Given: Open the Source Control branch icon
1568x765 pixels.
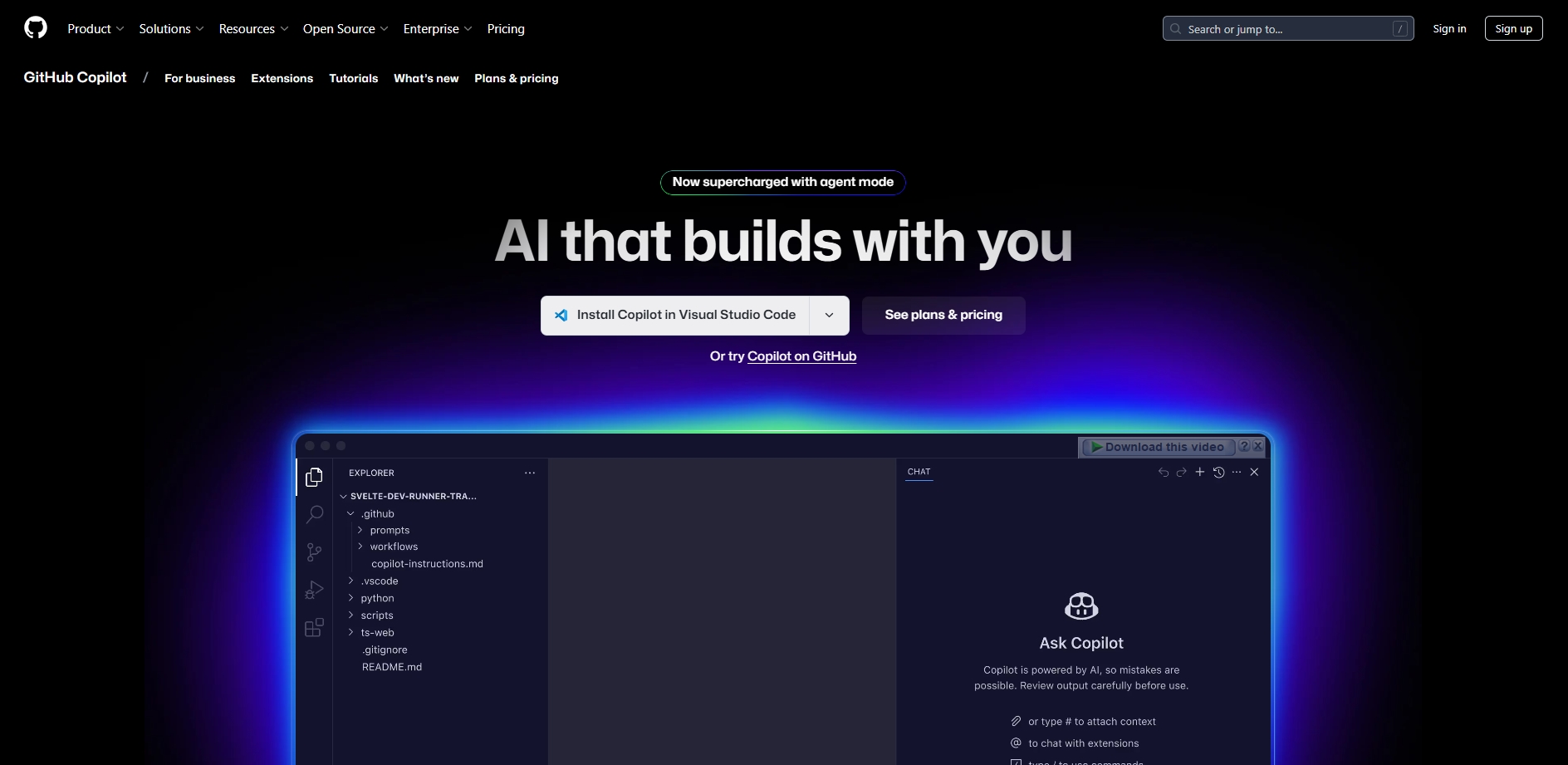Looking at the screenshot, I should tap(314, 552).
